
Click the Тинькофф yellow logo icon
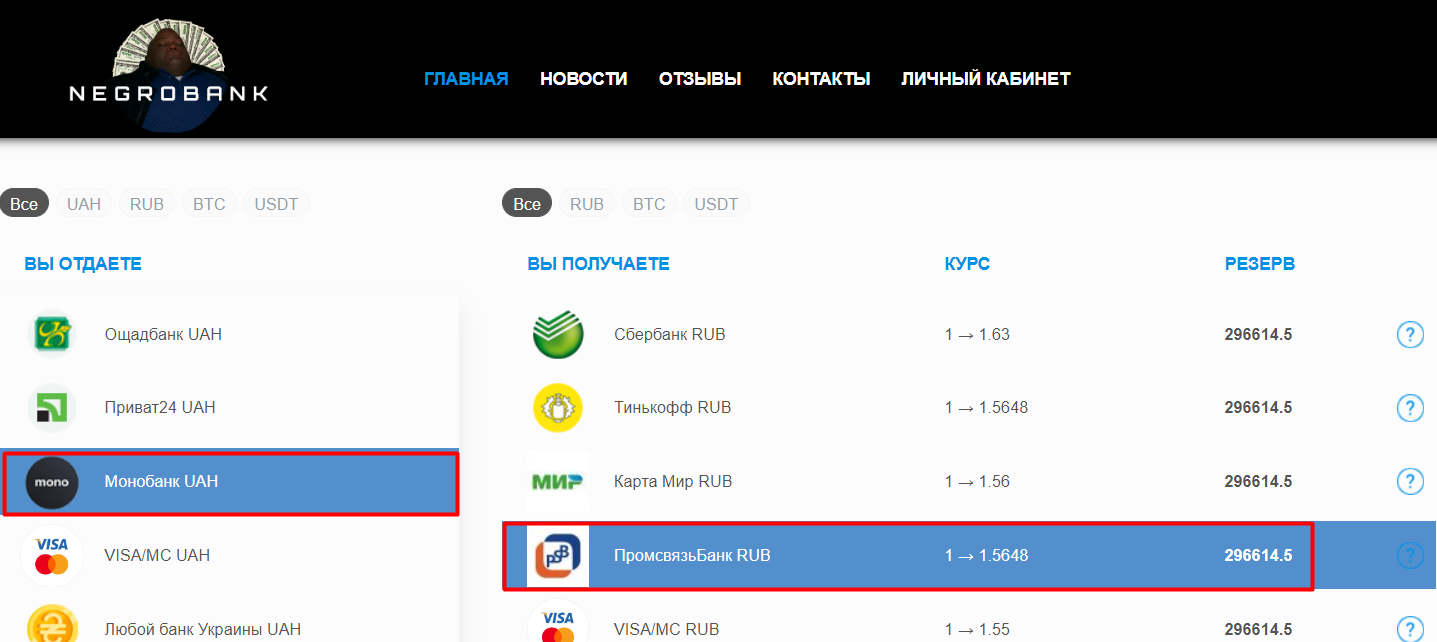pos(558,408)
